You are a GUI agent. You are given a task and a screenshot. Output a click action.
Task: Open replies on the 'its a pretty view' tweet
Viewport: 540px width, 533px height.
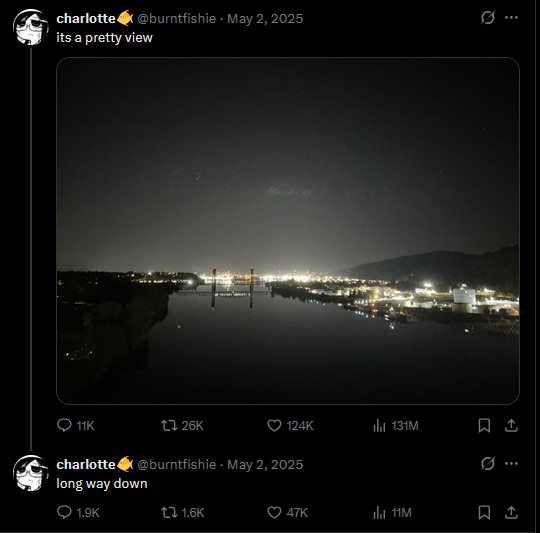75,426
